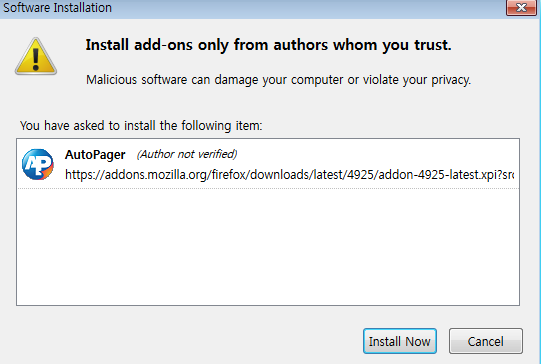
Task: Click the yellow warning triangle icon
Action: point(36,56)
